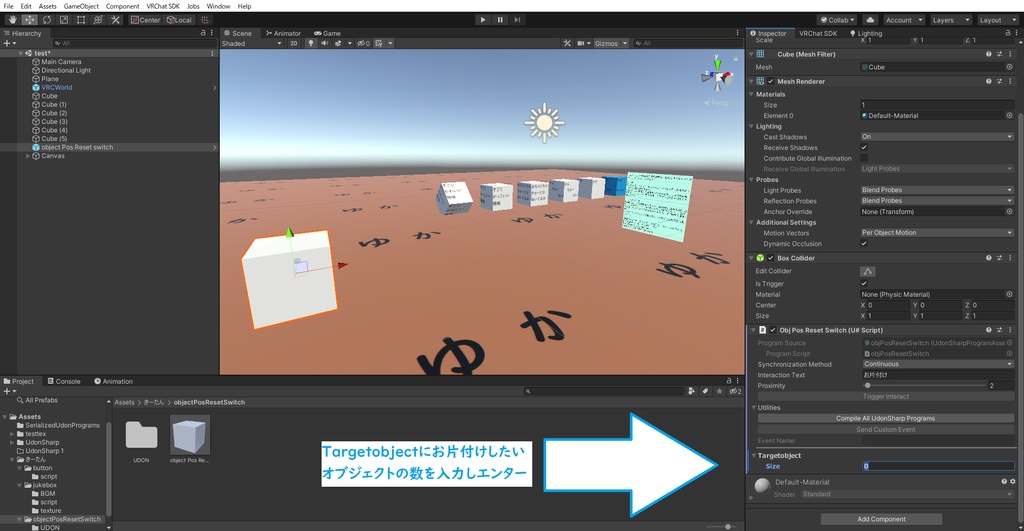1024x531 pixels.
Task: Open Motion Vectors dropdown
Action: coord(936,233)
